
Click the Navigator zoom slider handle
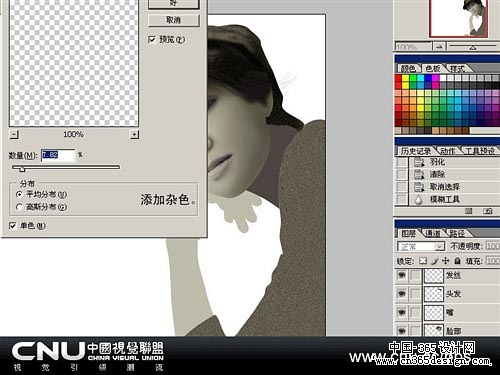pos(473,48)
